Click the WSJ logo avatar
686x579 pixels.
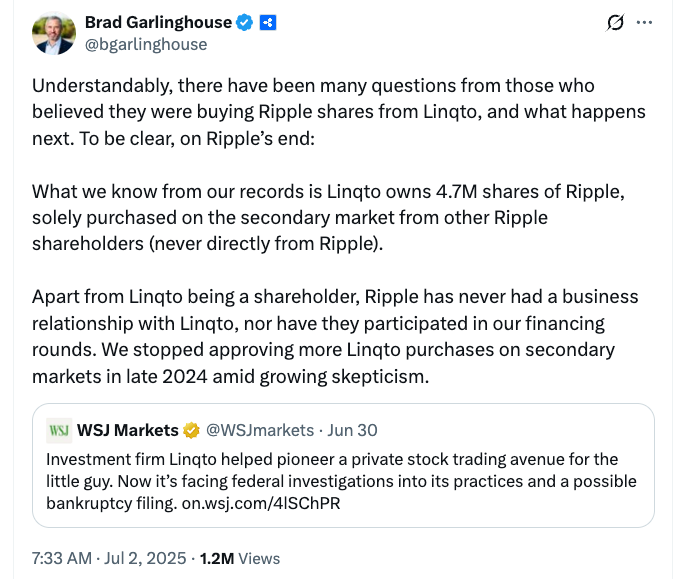point(59,430)
